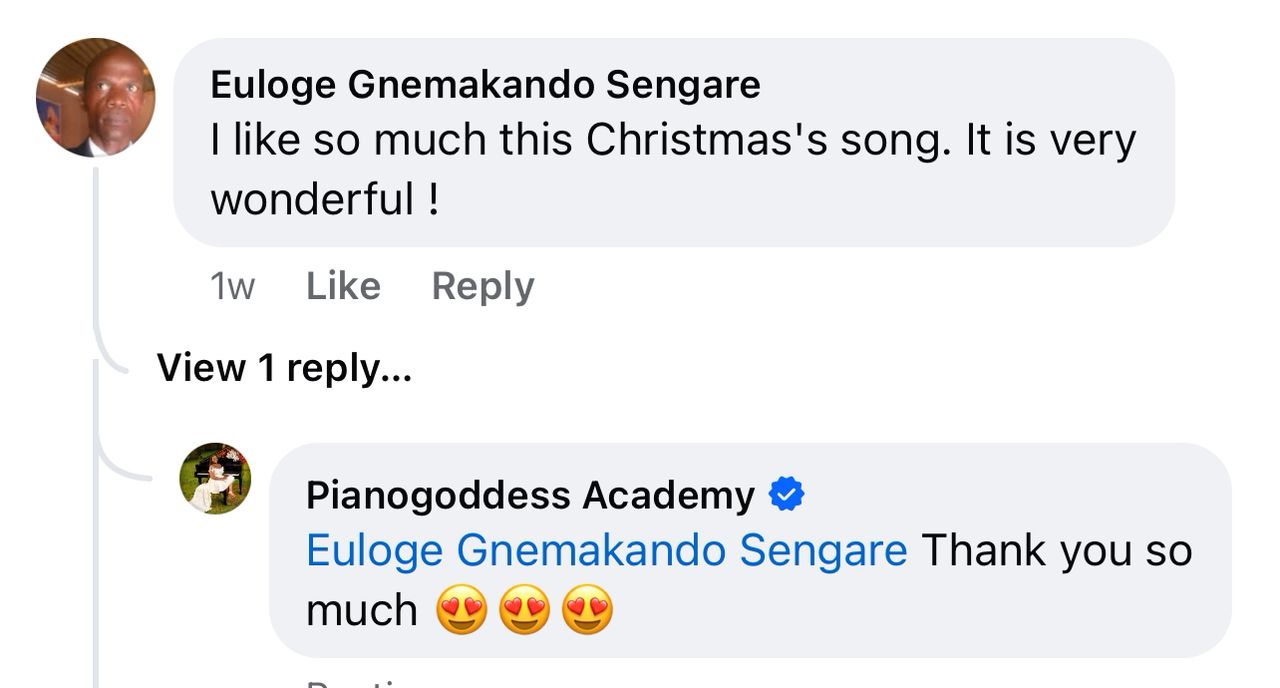1280x688 pixels.
Task: Open the blue Euloge Gnemakando Sengare mention
Action: click(606, 550)
